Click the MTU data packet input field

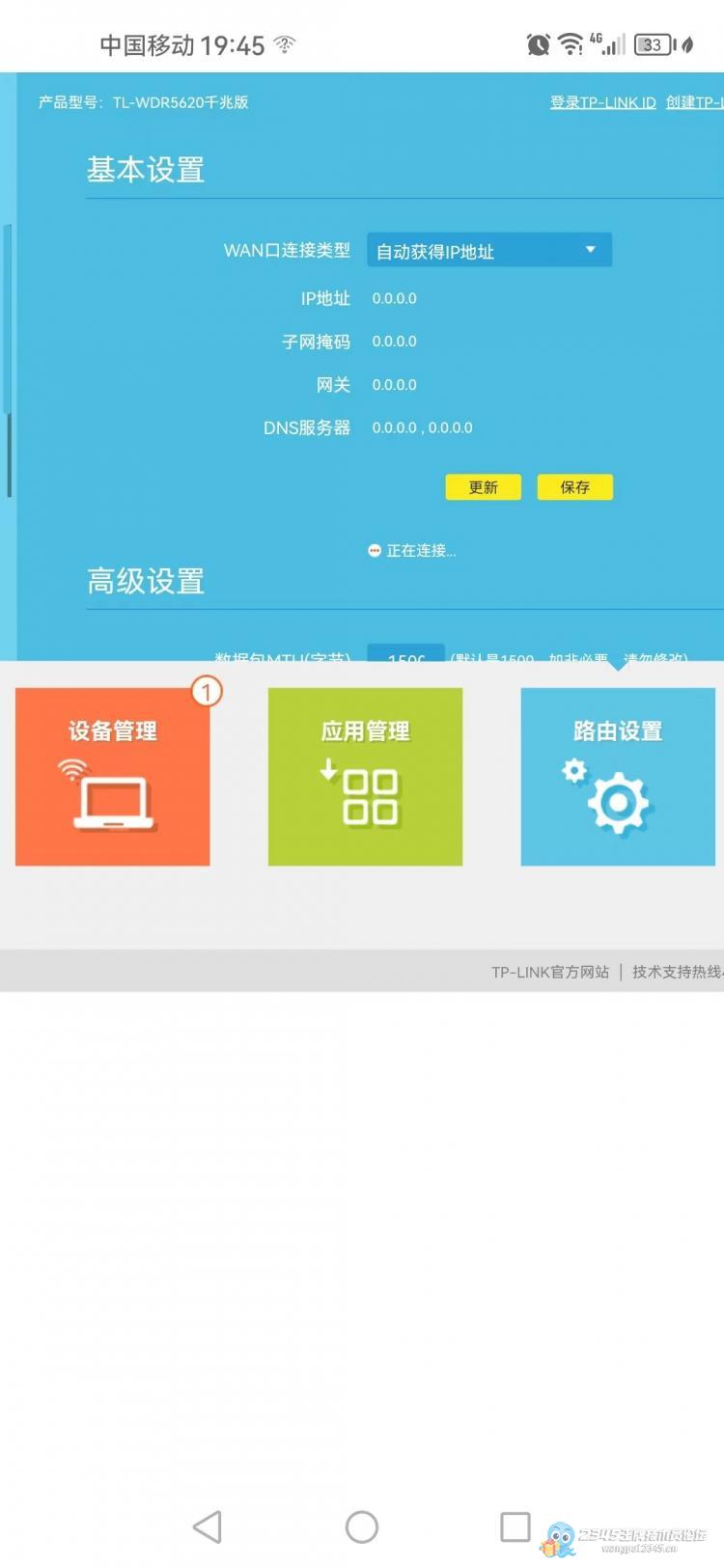click(x=405, y=653)
